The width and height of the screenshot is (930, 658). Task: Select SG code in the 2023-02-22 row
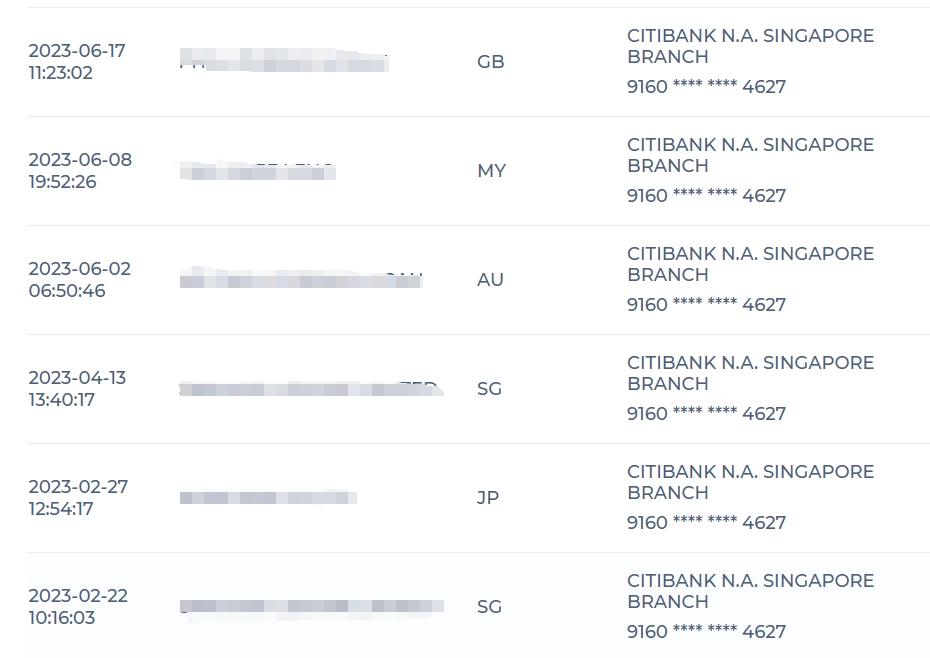[x=489, y=606]
